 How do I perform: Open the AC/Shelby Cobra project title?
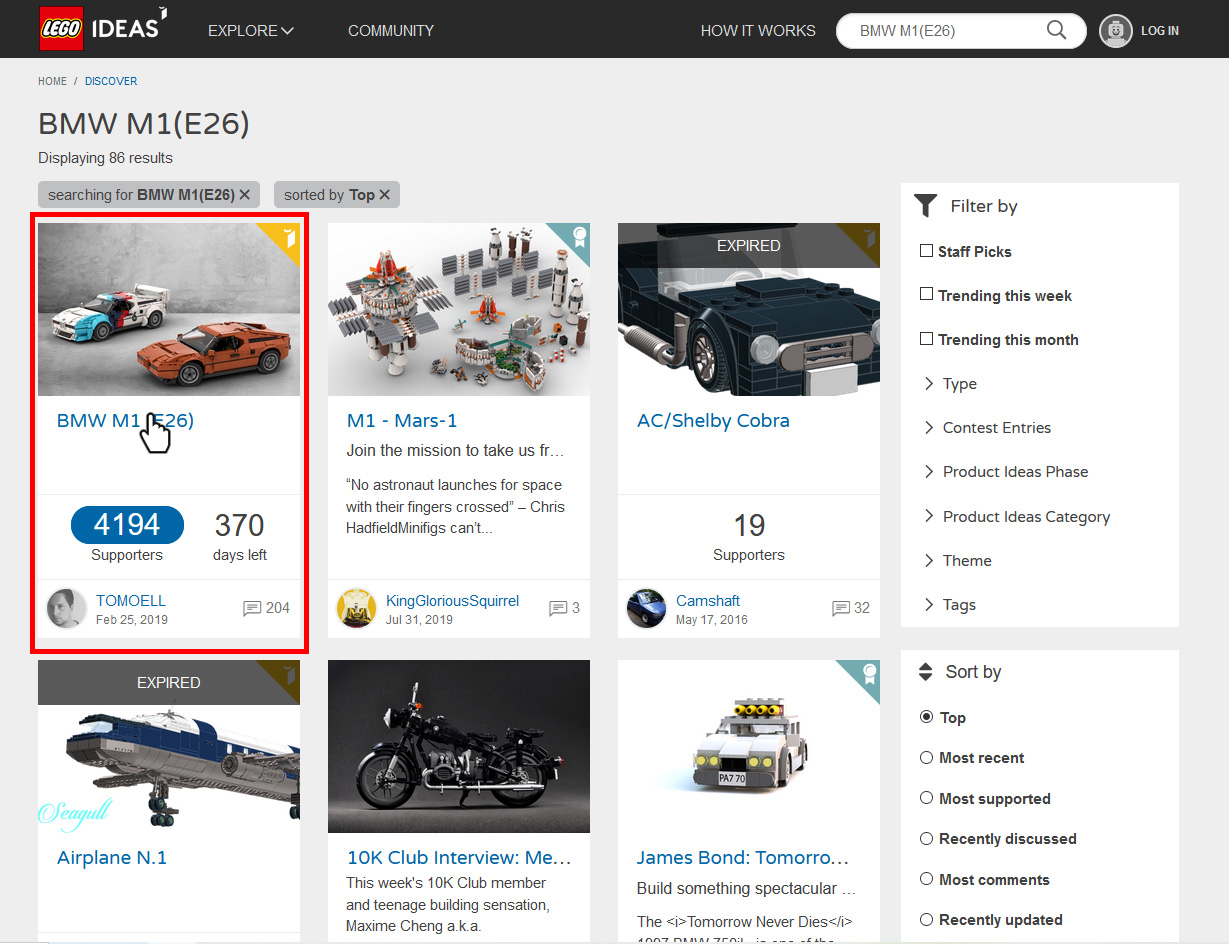pyautogui.click(x=713, y=421)
